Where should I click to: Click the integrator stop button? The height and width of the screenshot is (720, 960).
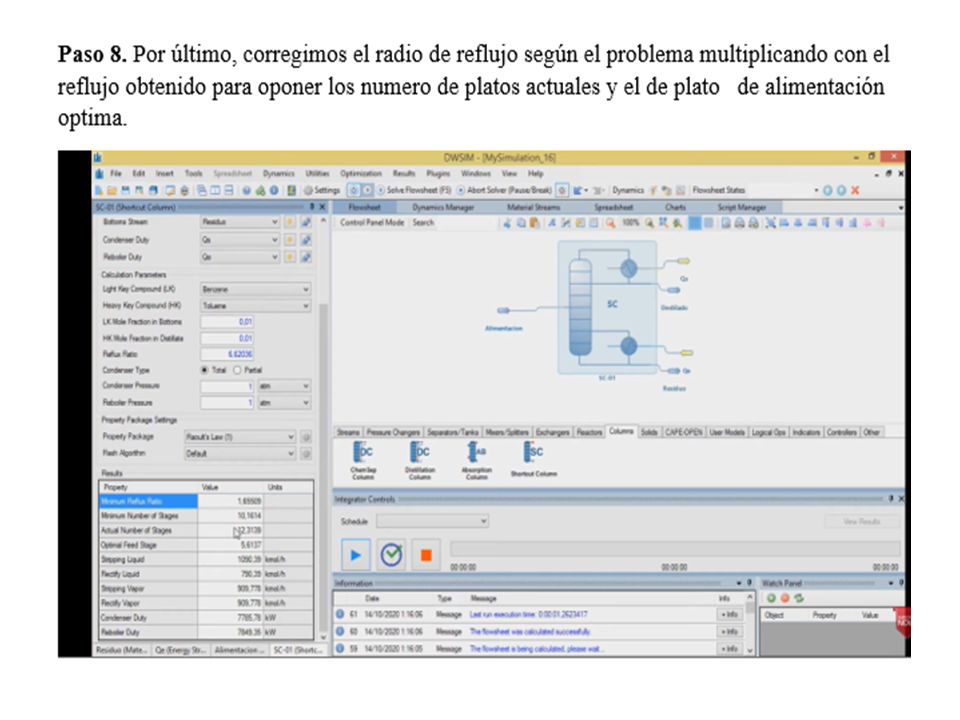(426, 555)
